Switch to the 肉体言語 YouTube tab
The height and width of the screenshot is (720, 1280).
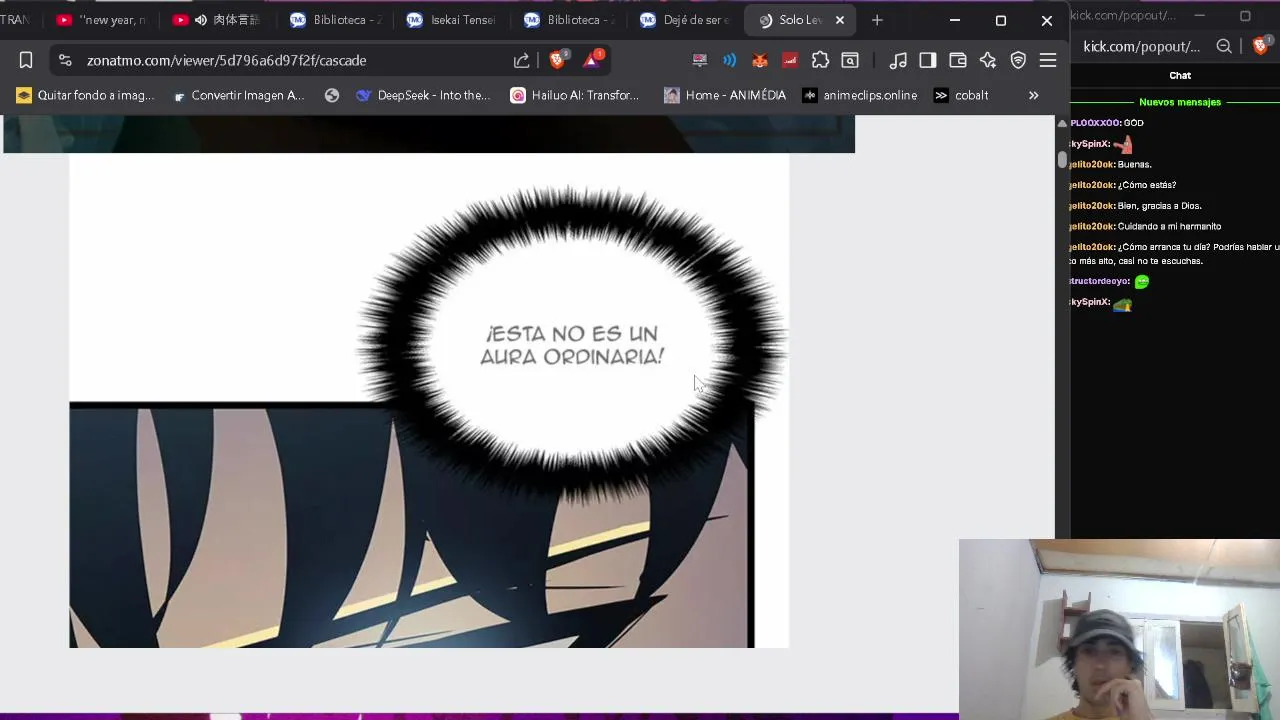point(217,20)
